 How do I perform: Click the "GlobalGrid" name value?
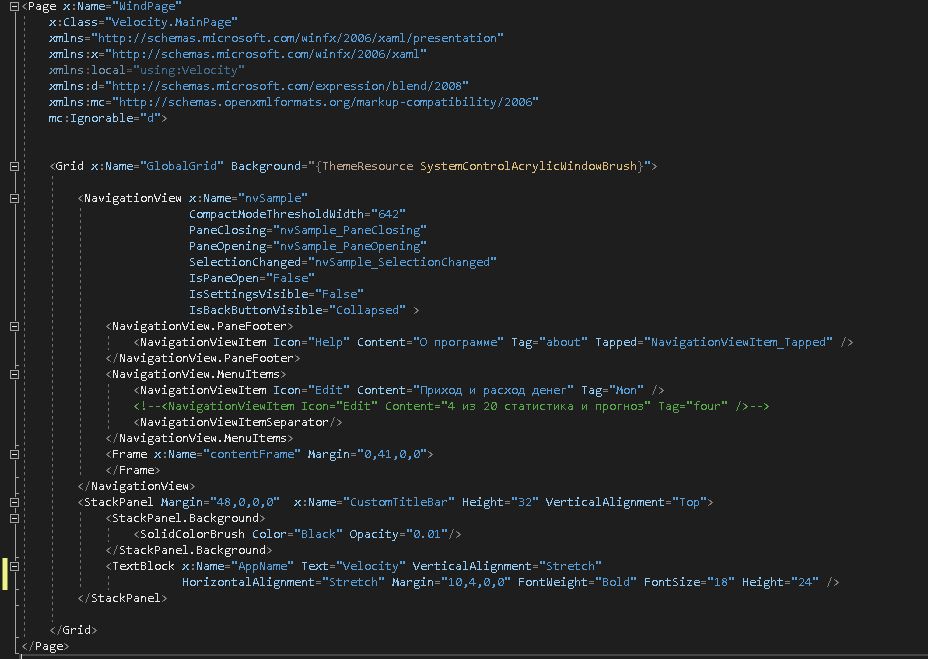[182, 166]
